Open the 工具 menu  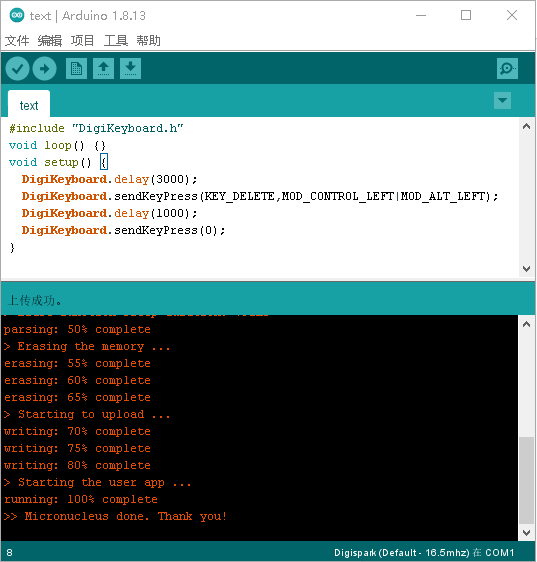point(115,41)
